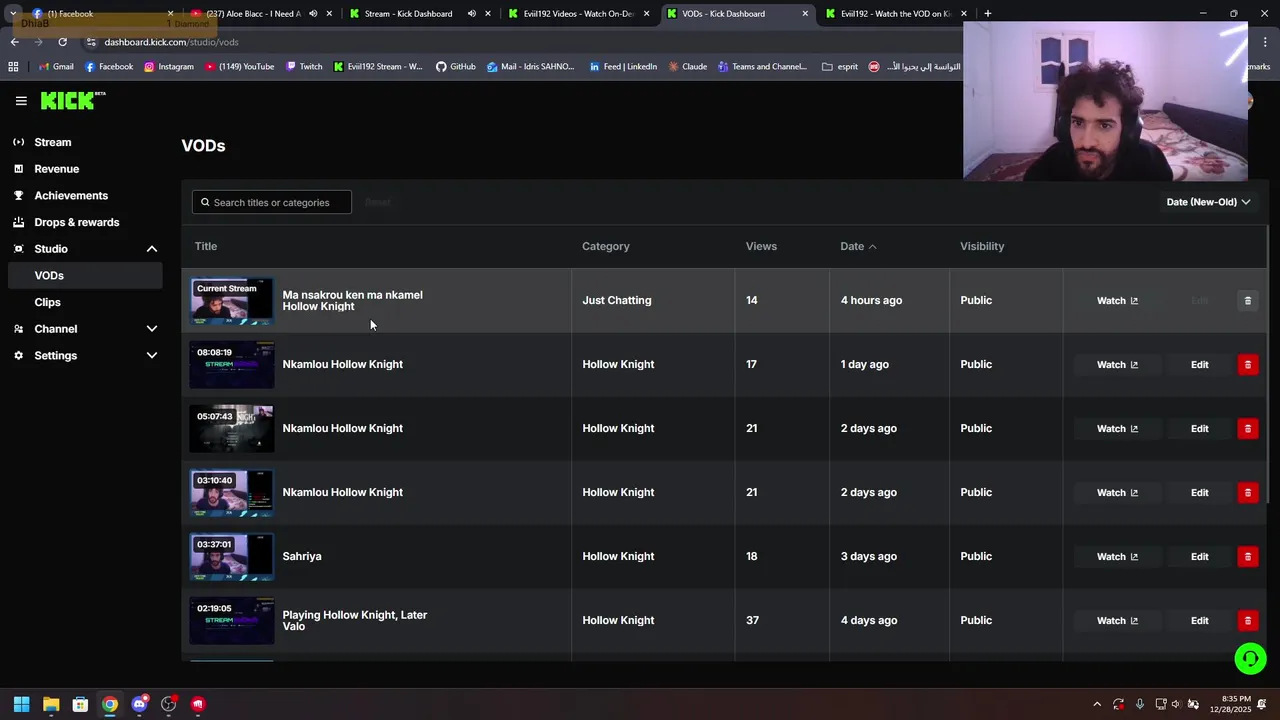The image size is (1280, 720).
Task: Click the Kick logo
Action: [72, 100]
